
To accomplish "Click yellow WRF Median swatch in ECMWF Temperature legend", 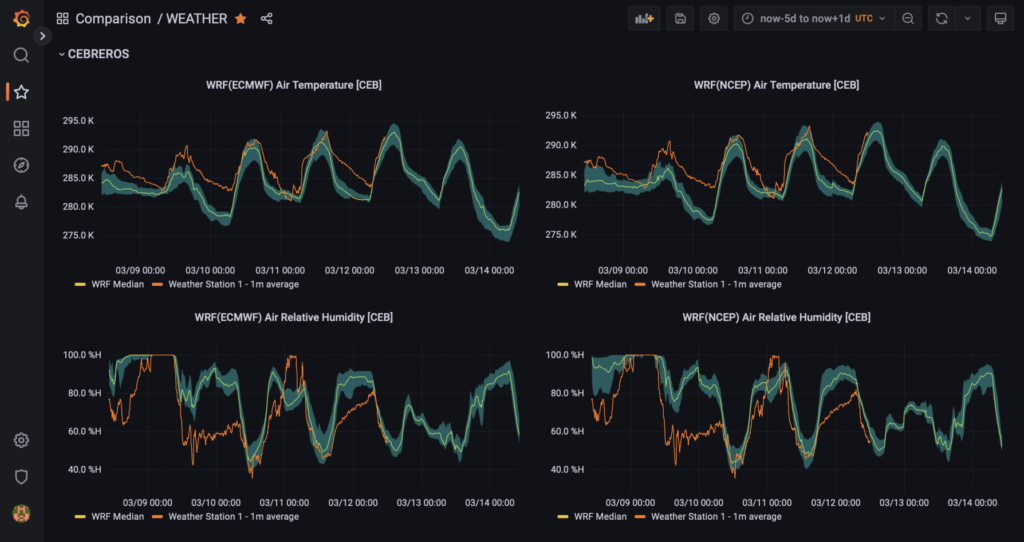I will [80, 285].
